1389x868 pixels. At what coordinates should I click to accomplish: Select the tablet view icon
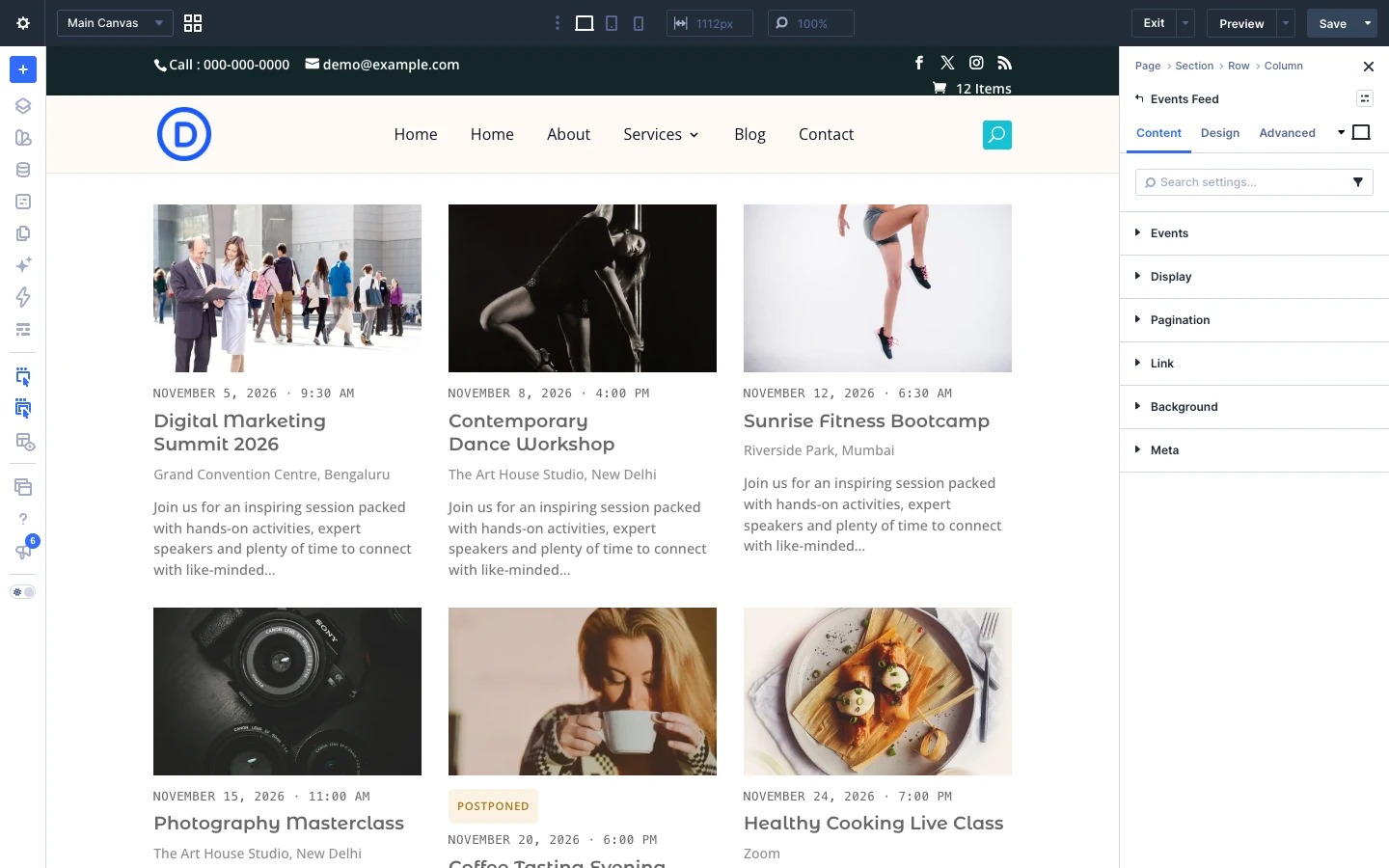612,23
